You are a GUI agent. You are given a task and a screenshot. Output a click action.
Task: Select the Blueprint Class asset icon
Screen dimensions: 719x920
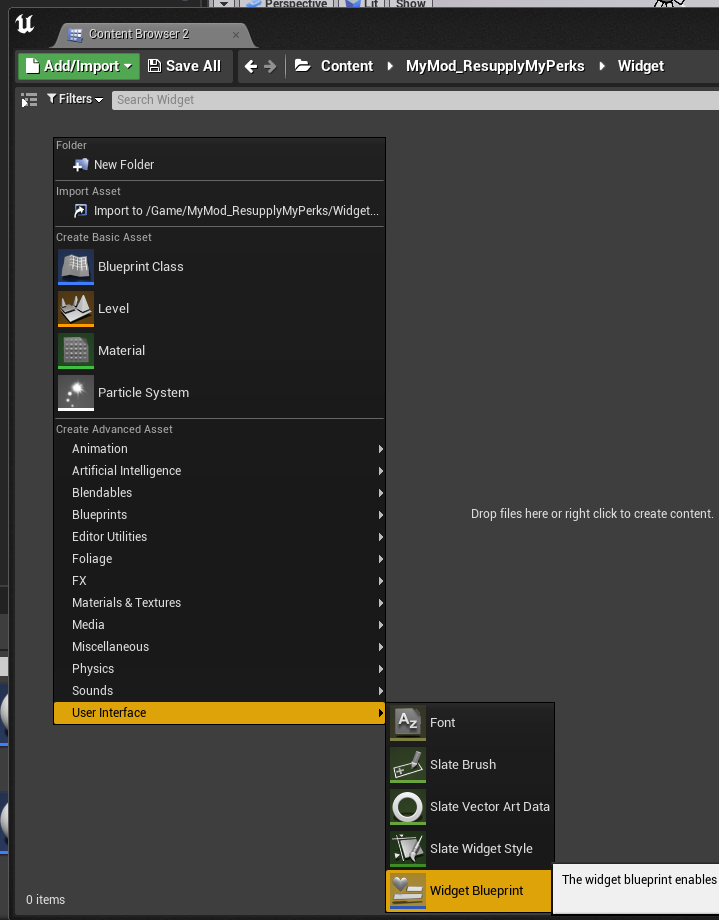pos(76,266)
